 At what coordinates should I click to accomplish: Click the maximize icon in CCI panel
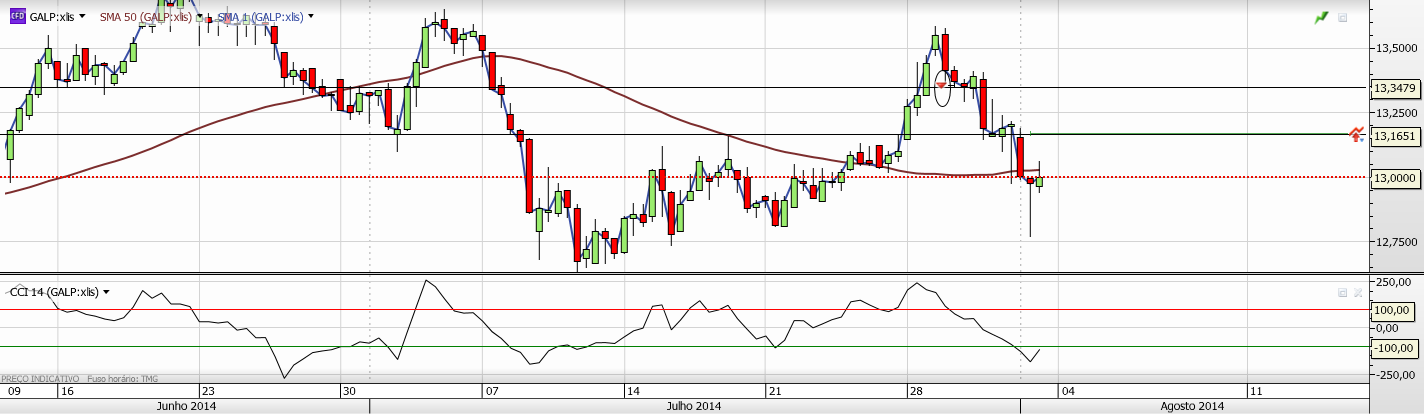coord(1342,293)
